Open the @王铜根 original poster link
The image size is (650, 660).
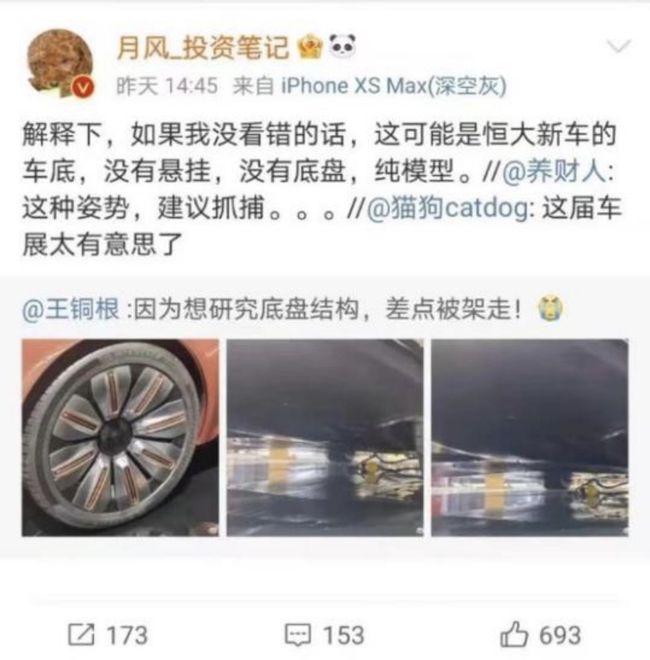tap(71, 309)
